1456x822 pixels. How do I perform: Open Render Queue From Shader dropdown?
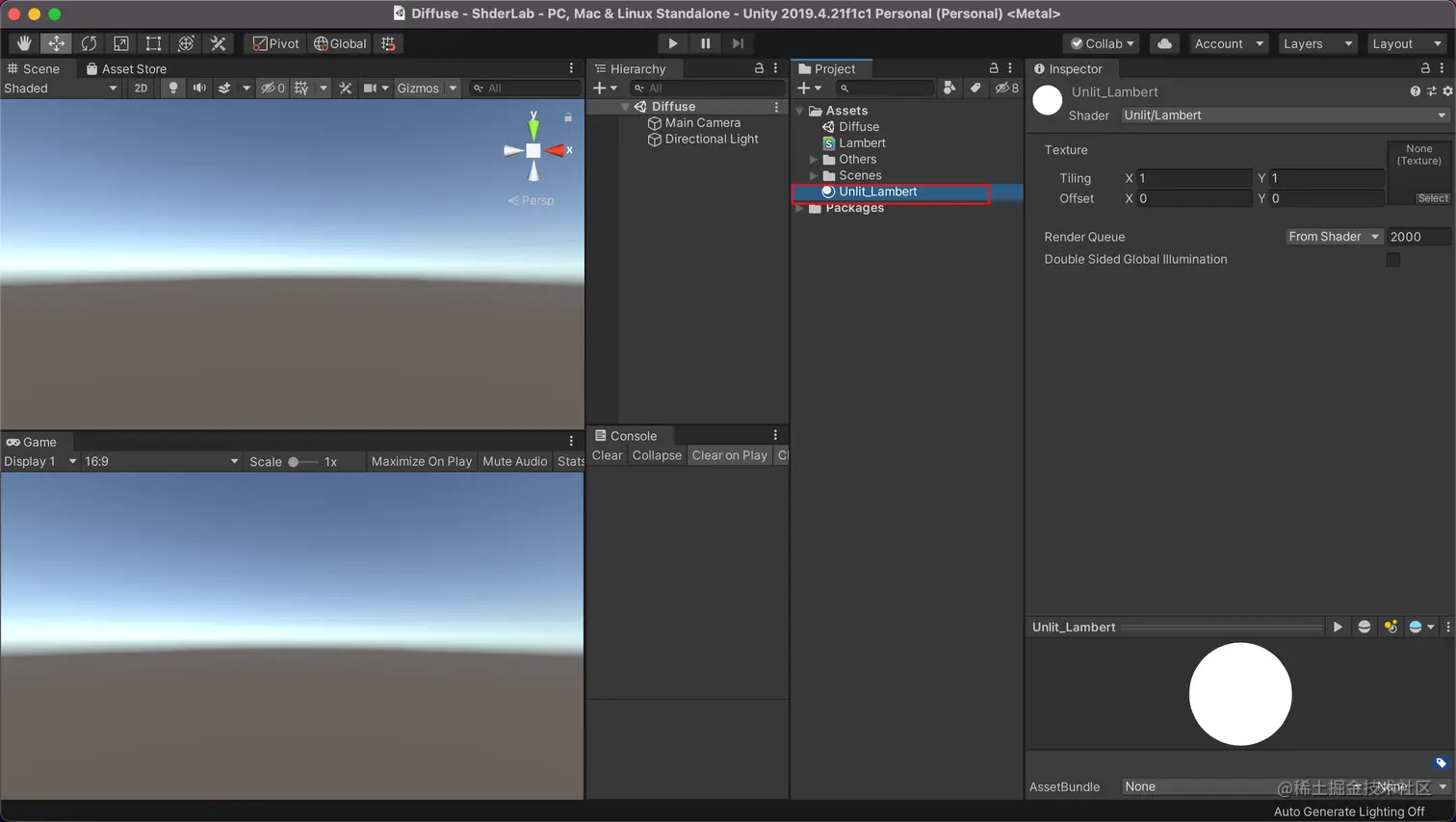click(1334, 237)
